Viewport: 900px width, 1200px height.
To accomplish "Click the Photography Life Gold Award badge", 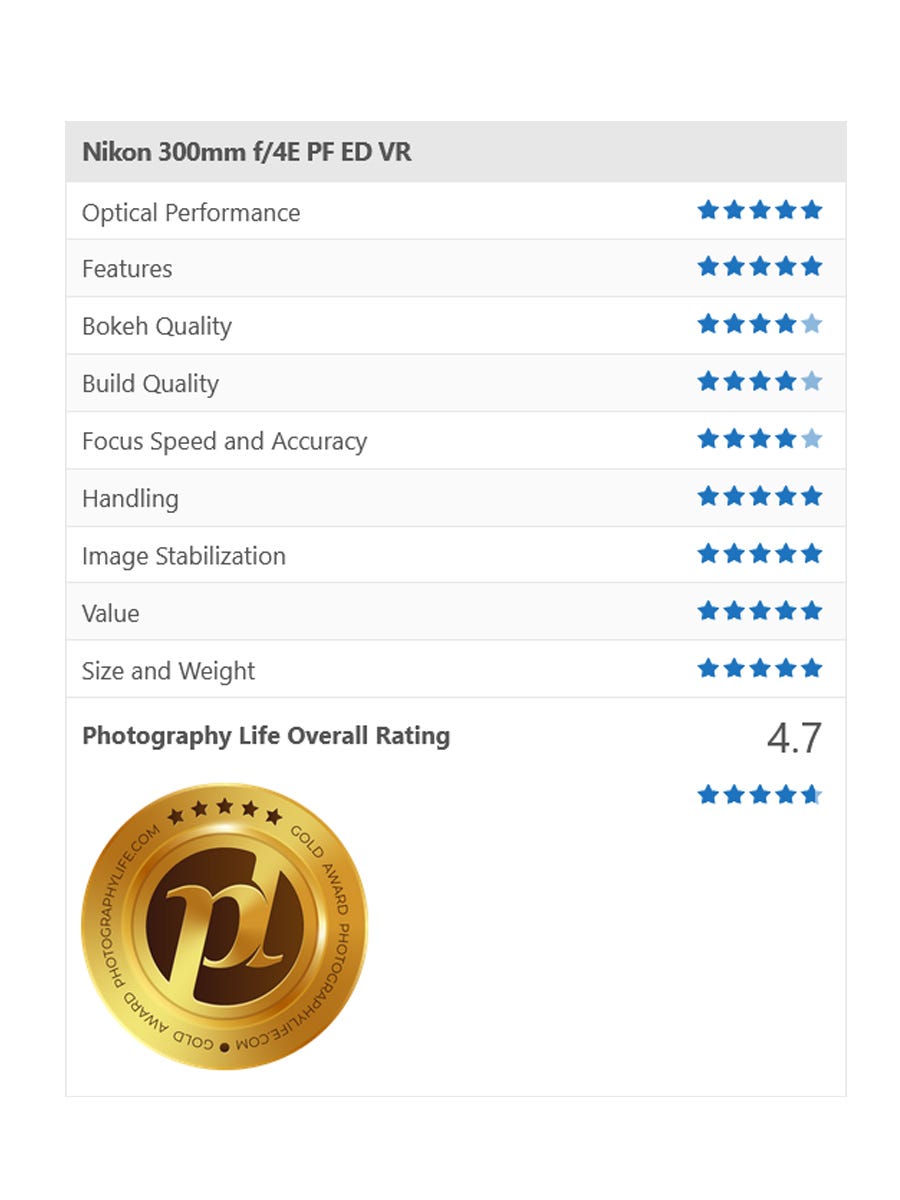I will 224,926.
